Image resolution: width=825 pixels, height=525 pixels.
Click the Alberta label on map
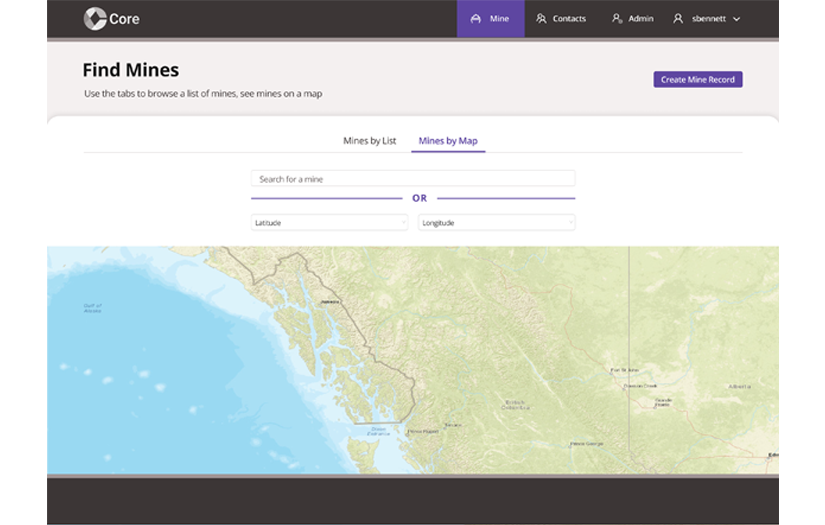[x=739, y=387]
